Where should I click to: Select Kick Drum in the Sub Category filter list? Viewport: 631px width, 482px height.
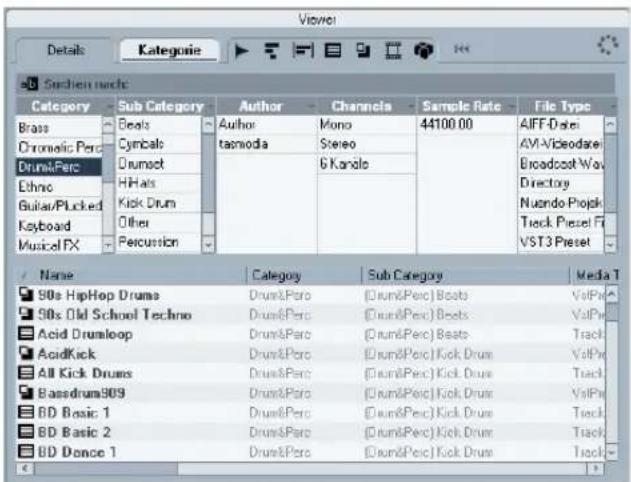pyautogui.click(x=159, y=203)
